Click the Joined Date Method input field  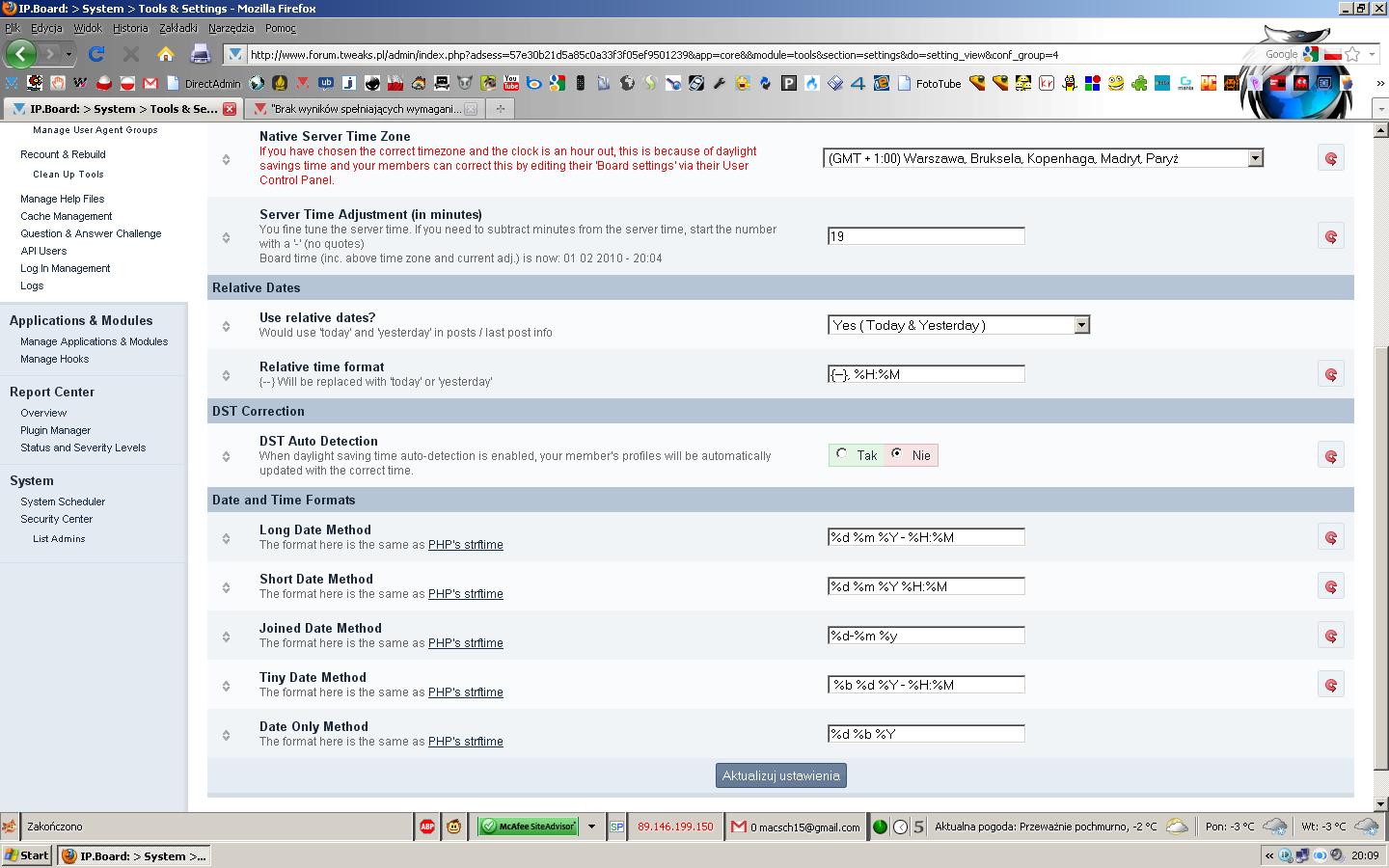pyautogui.click(x=926, y=636)
